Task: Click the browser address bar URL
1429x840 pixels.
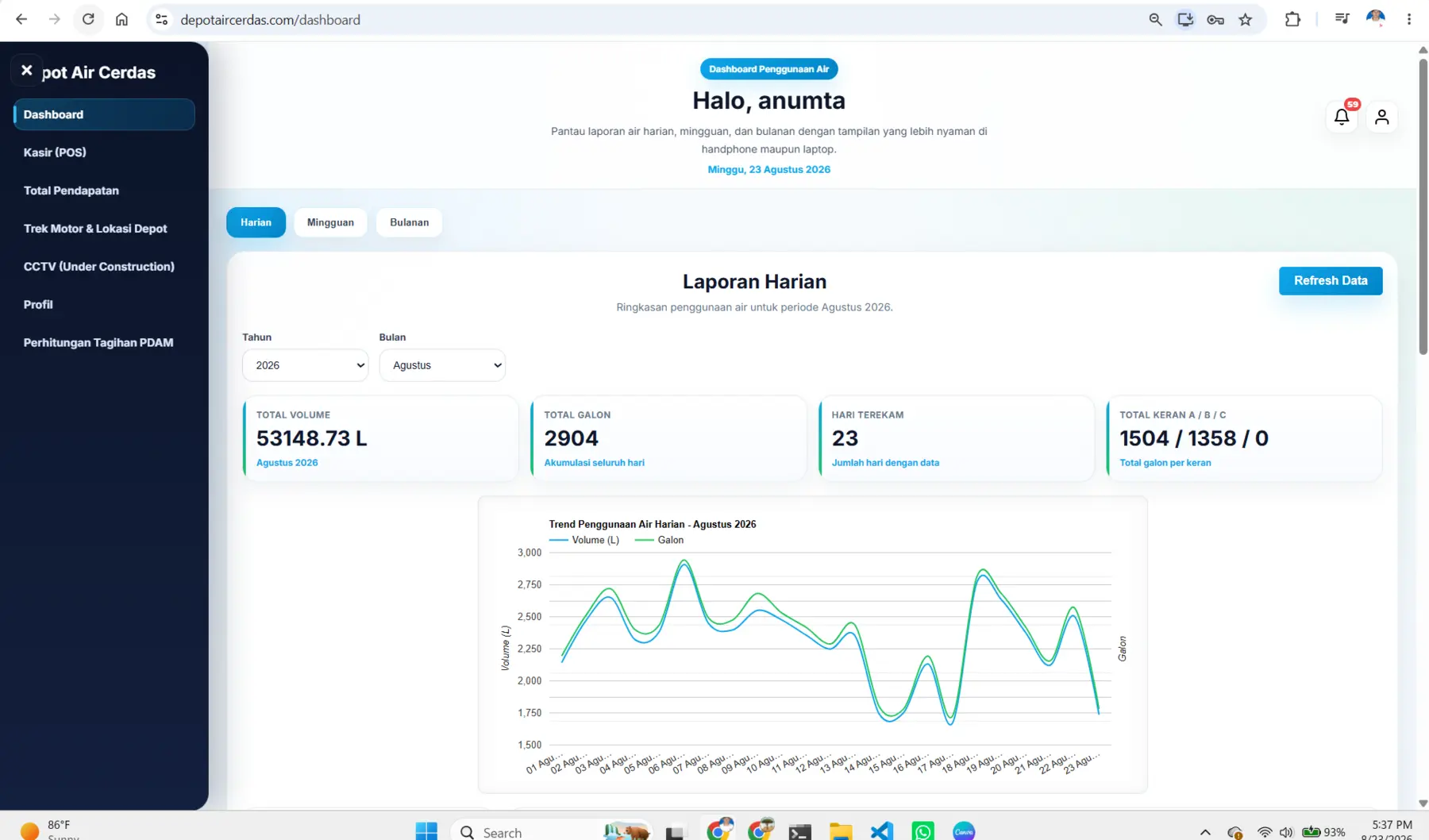Action: (270, 20)
